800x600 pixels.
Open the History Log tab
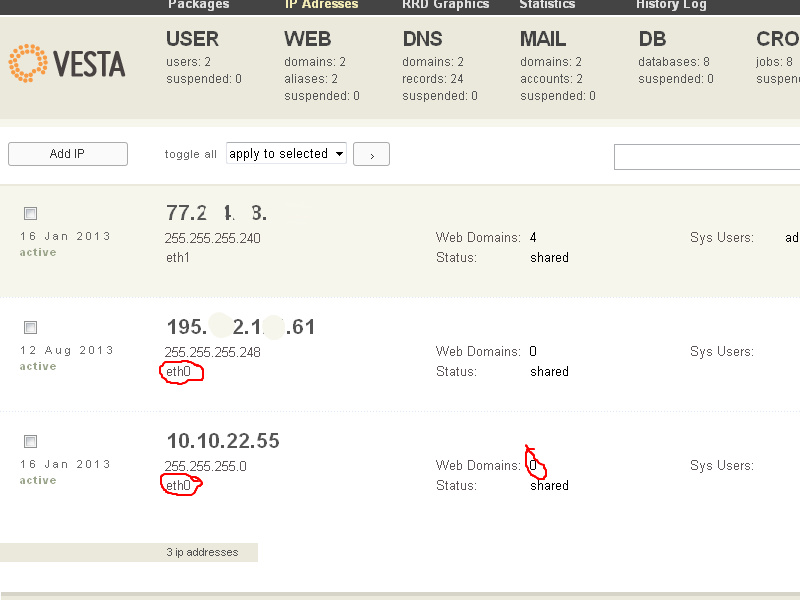click(x=671, y=5)
